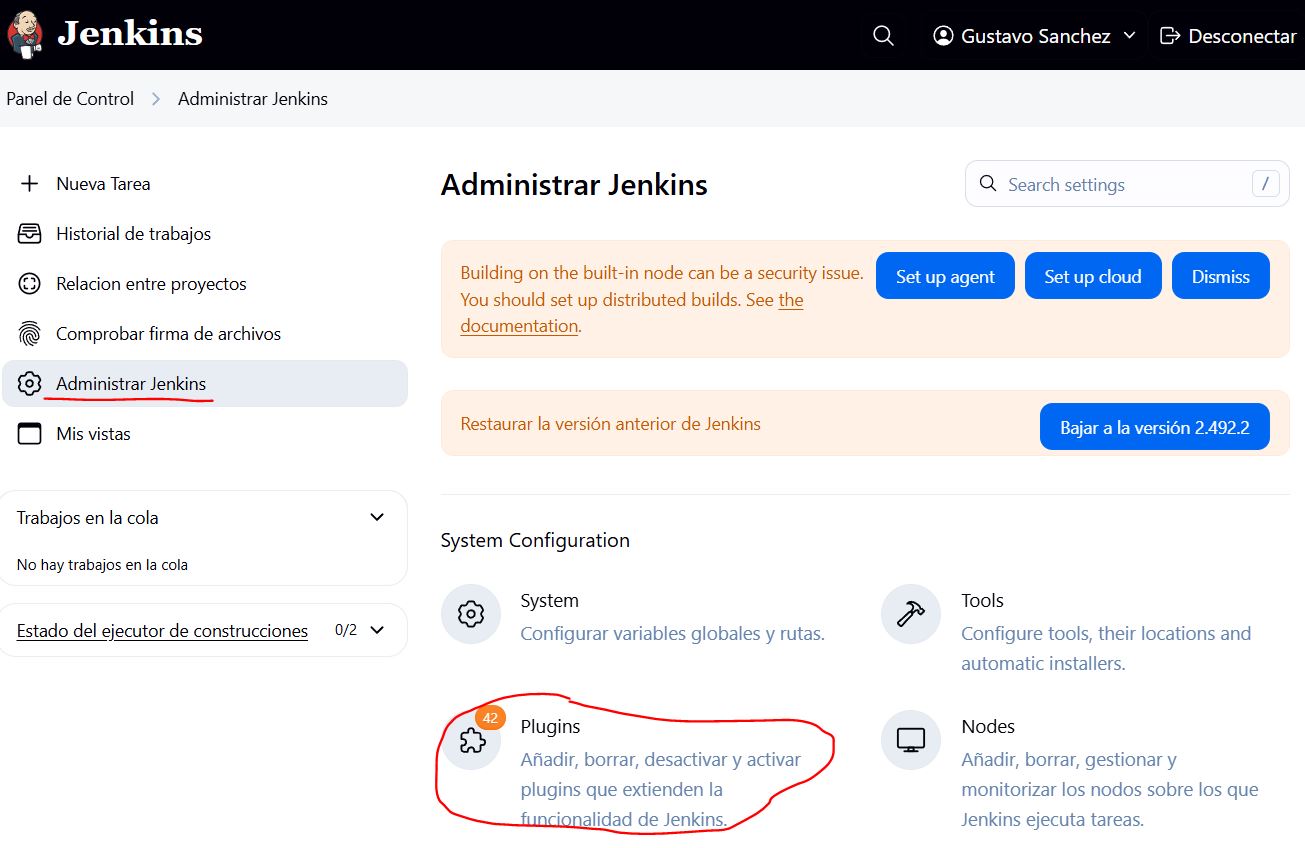Open Historial de trabajos via its icon

(x=29, y=233)
